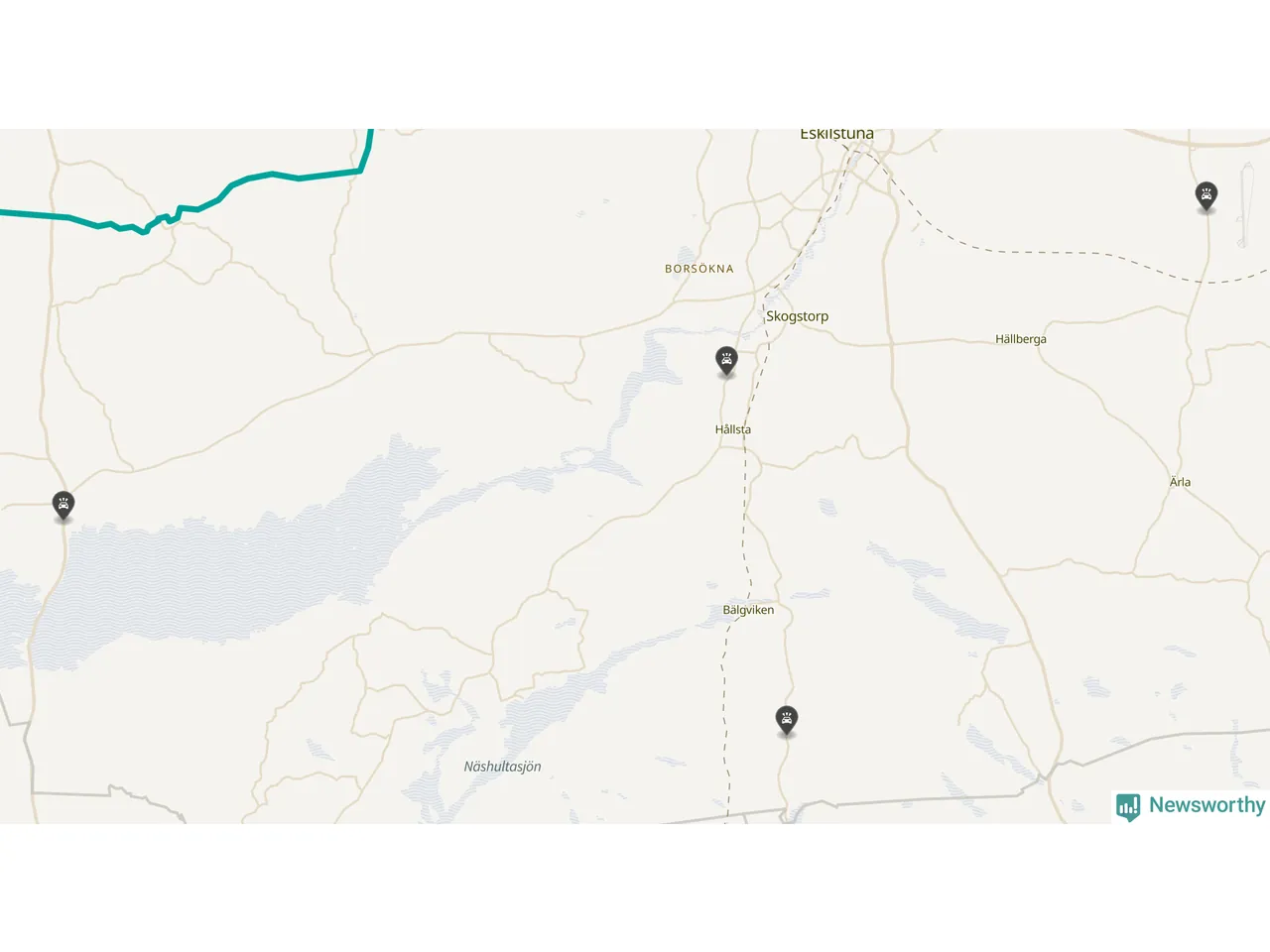This screenshot has height=952, width=1270.
Task: Select the car marker beside the large lake
Action: (63, 506)
